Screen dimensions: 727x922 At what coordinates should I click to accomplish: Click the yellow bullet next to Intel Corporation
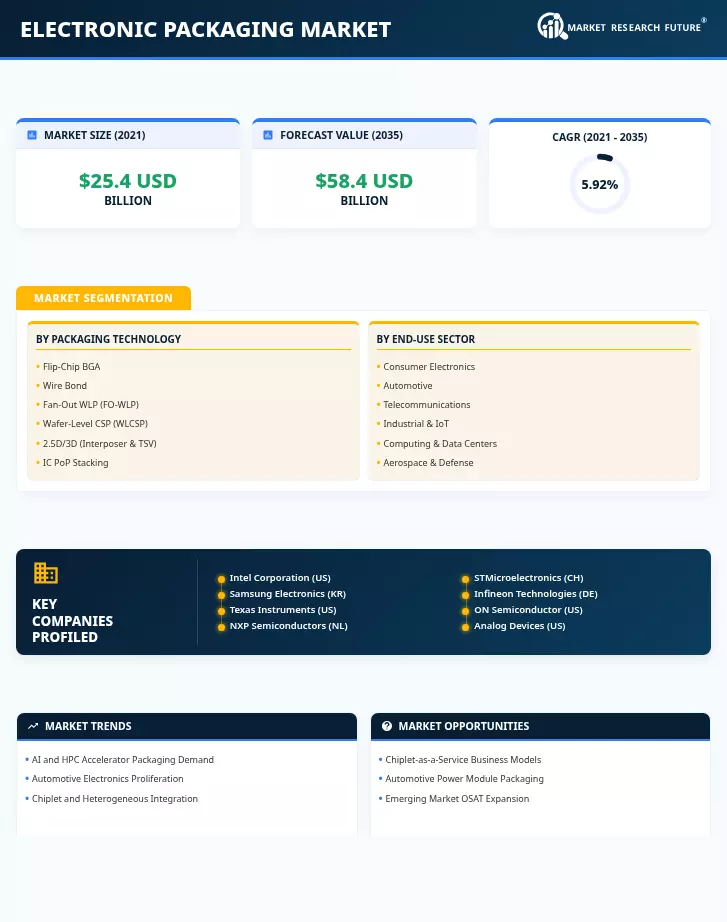point(221,579)
